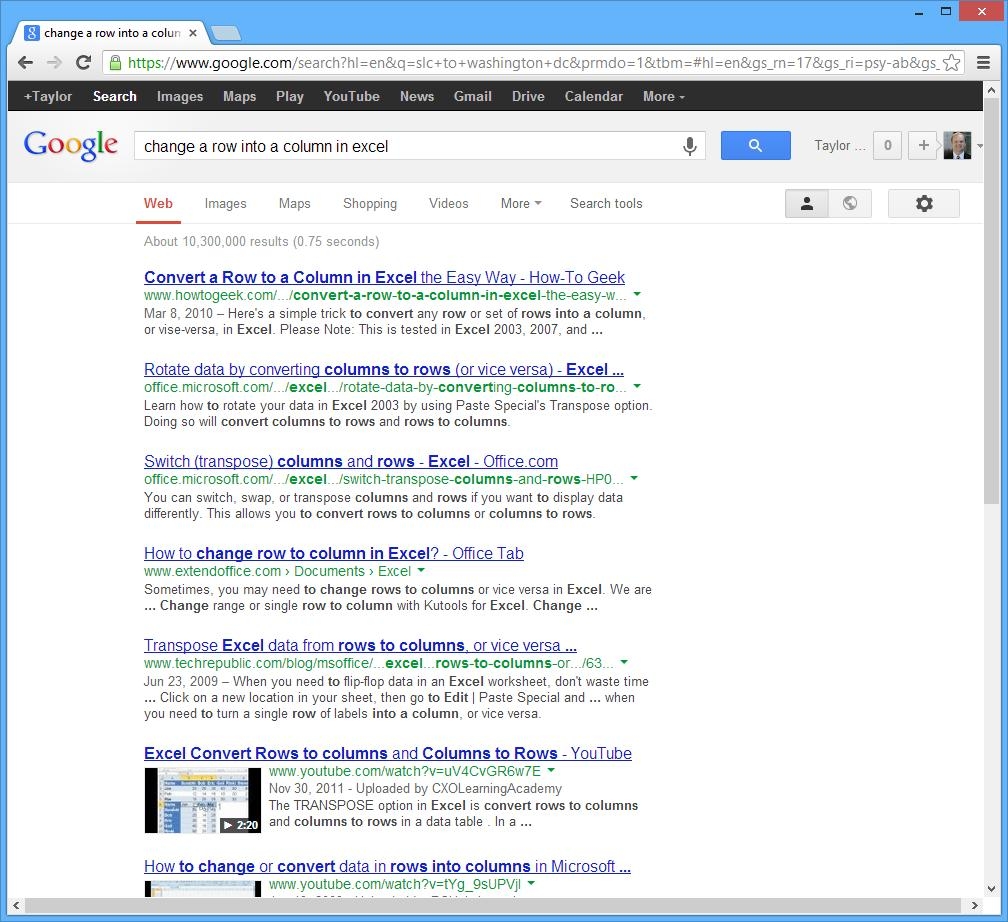Select YouTube in the top bar
This screenshot has width=1008, height=922.
pos(351,96)
